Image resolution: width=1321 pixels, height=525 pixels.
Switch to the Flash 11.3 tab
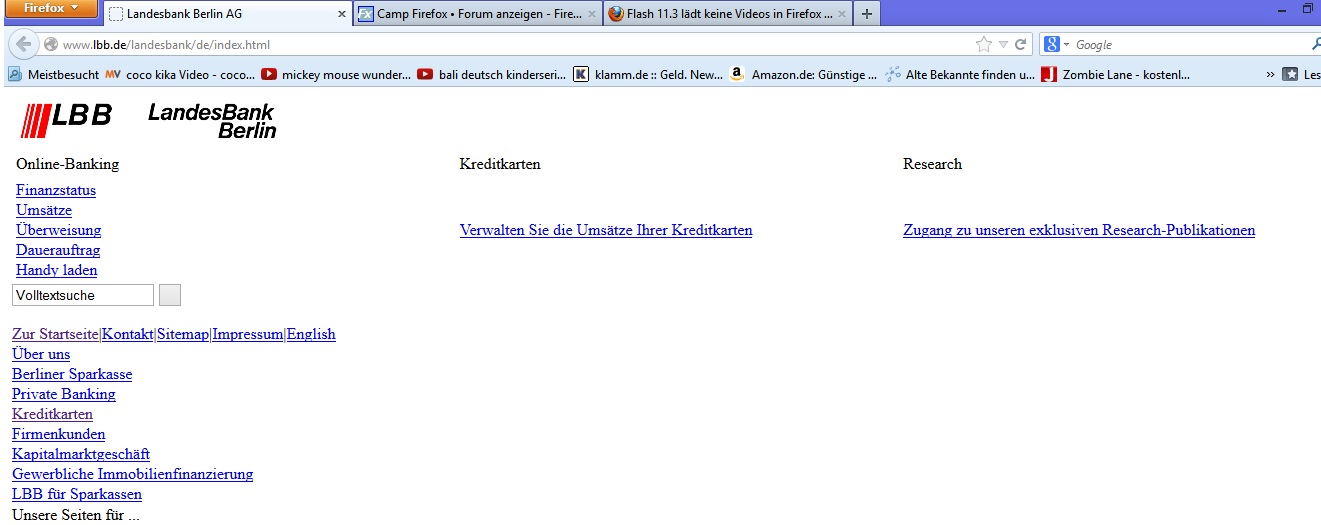click(x=728, y=14)
